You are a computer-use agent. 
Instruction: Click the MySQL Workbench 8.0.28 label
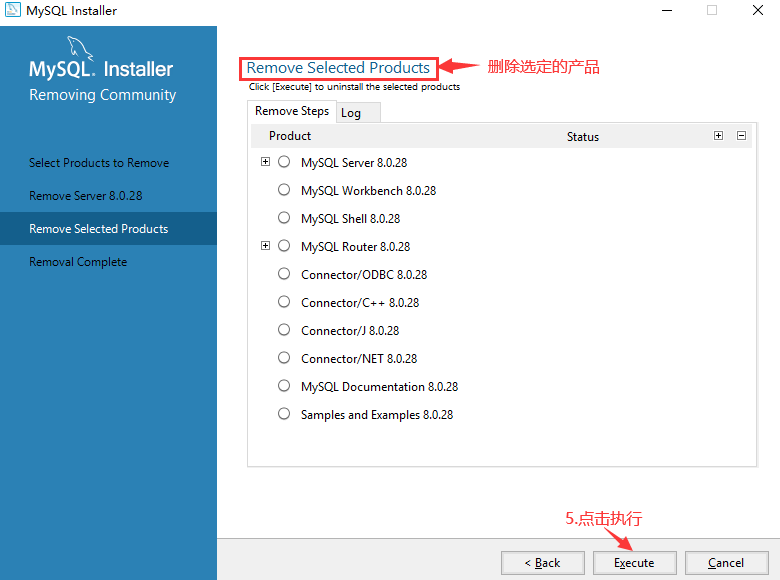(x=369, y=191)
